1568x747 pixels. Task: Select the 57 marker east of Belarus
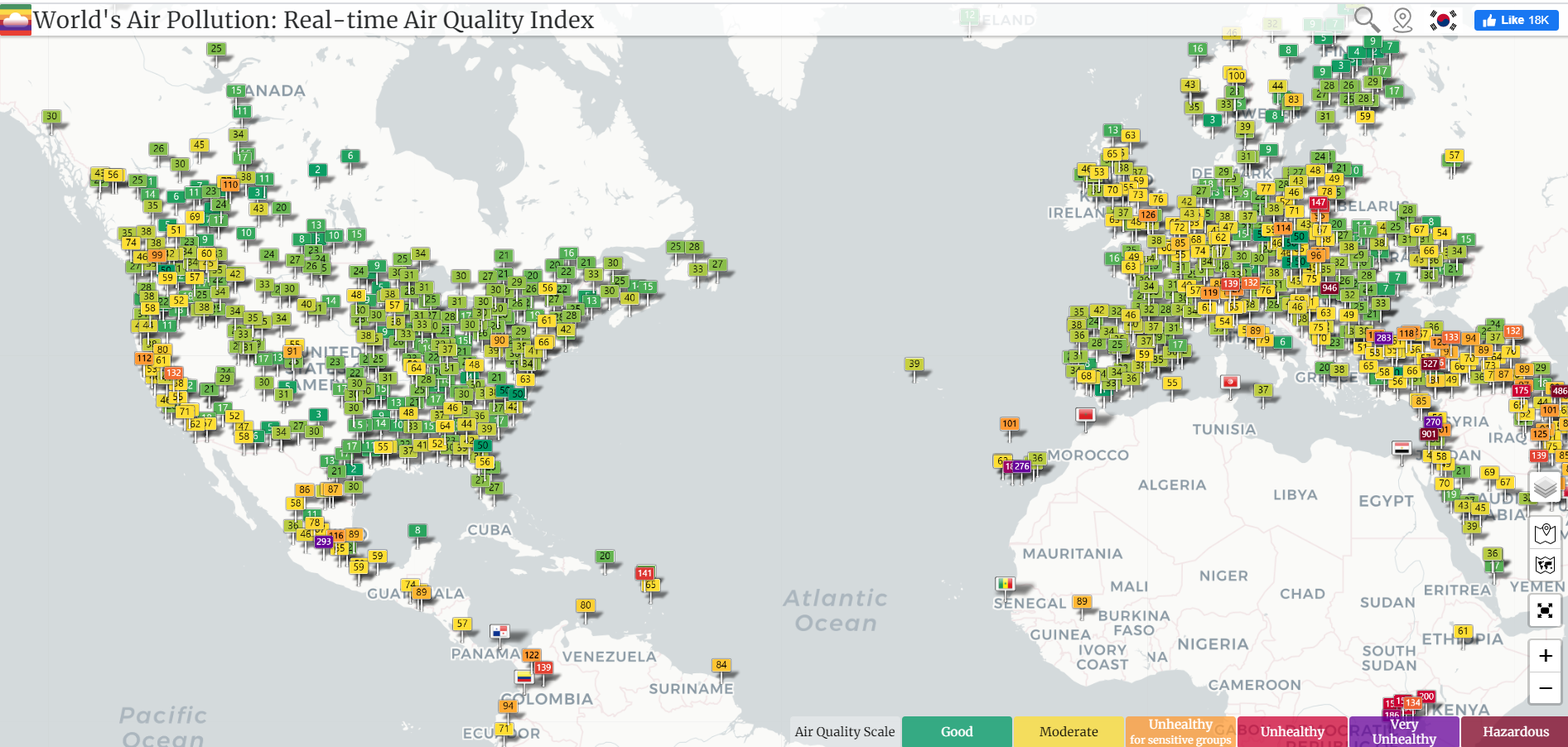[1454, 155]
